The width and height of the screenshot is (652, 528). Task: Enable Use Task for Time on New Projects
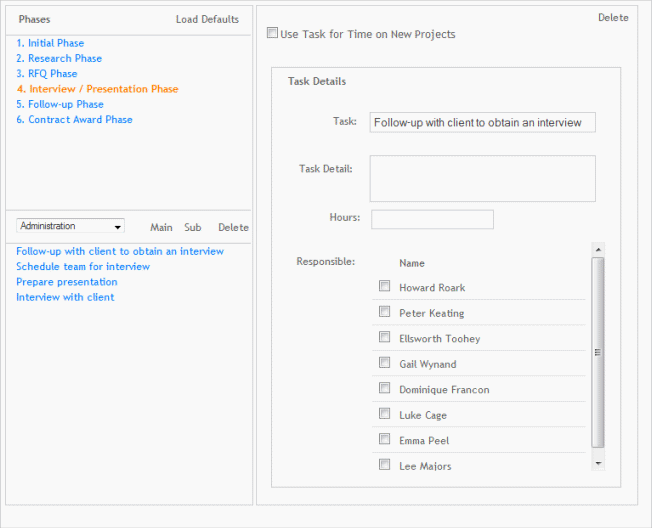pyautogui.click(x=272, y=33)
